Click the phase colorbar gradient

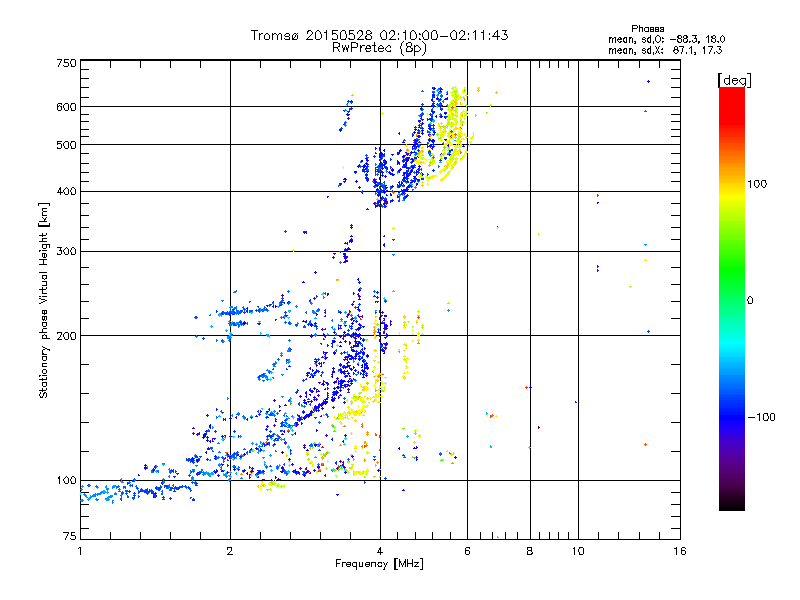click(x=732, y=298)
